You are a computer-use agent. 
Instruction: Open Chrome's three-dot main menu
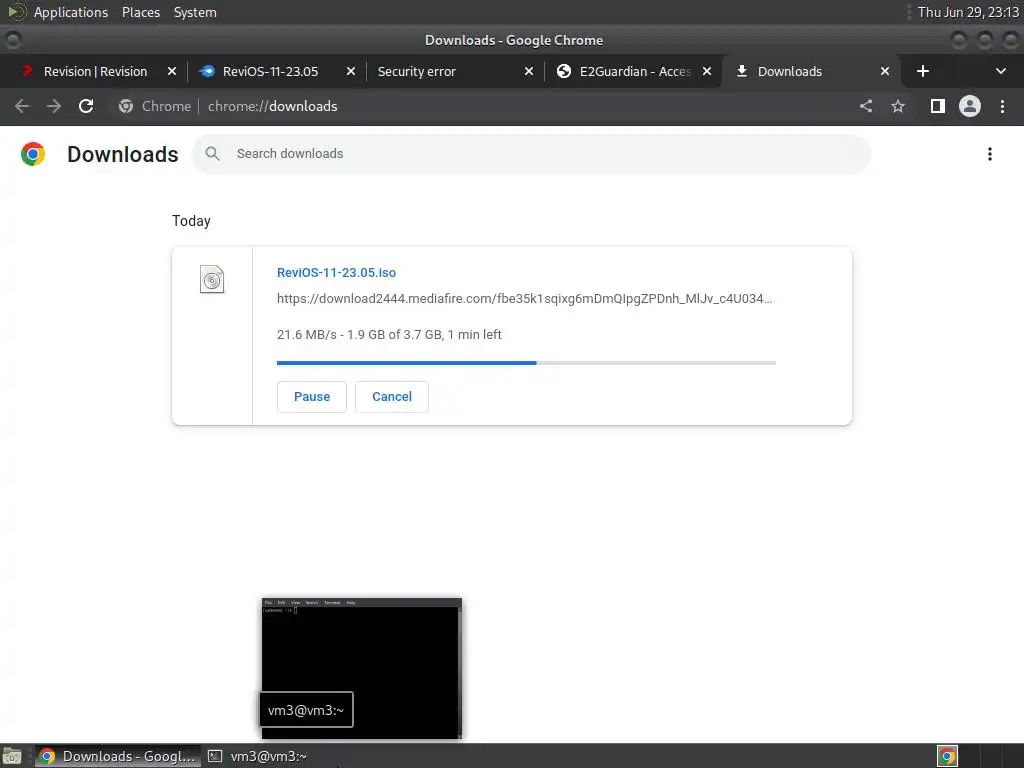pos(1002,106)
